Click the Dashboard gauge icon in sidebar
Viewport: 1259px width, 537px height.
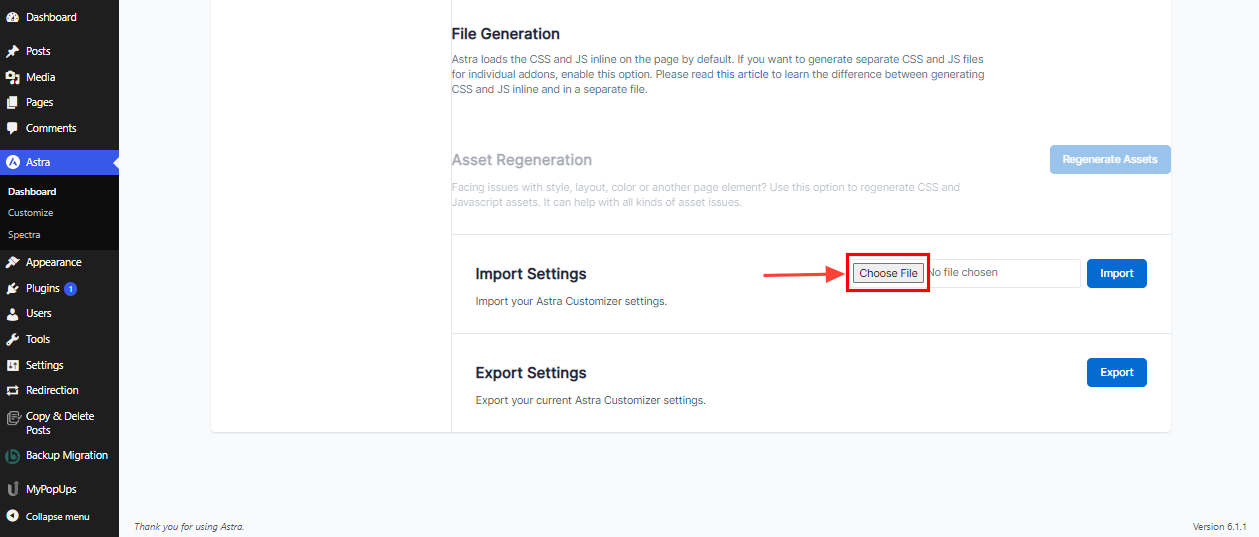pos(12,17)
